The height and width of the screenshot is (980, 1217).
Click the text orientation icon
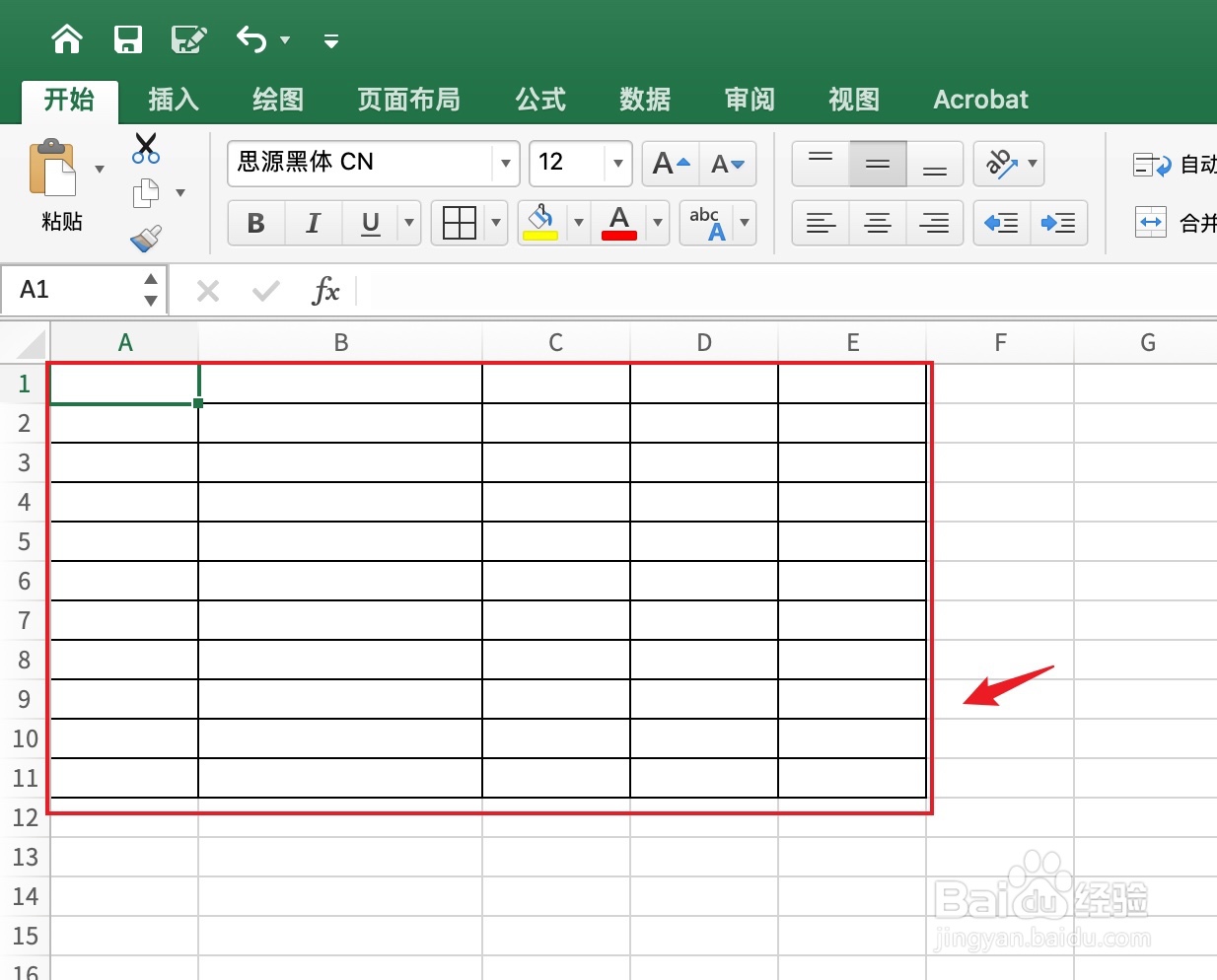pos(1002,164)
